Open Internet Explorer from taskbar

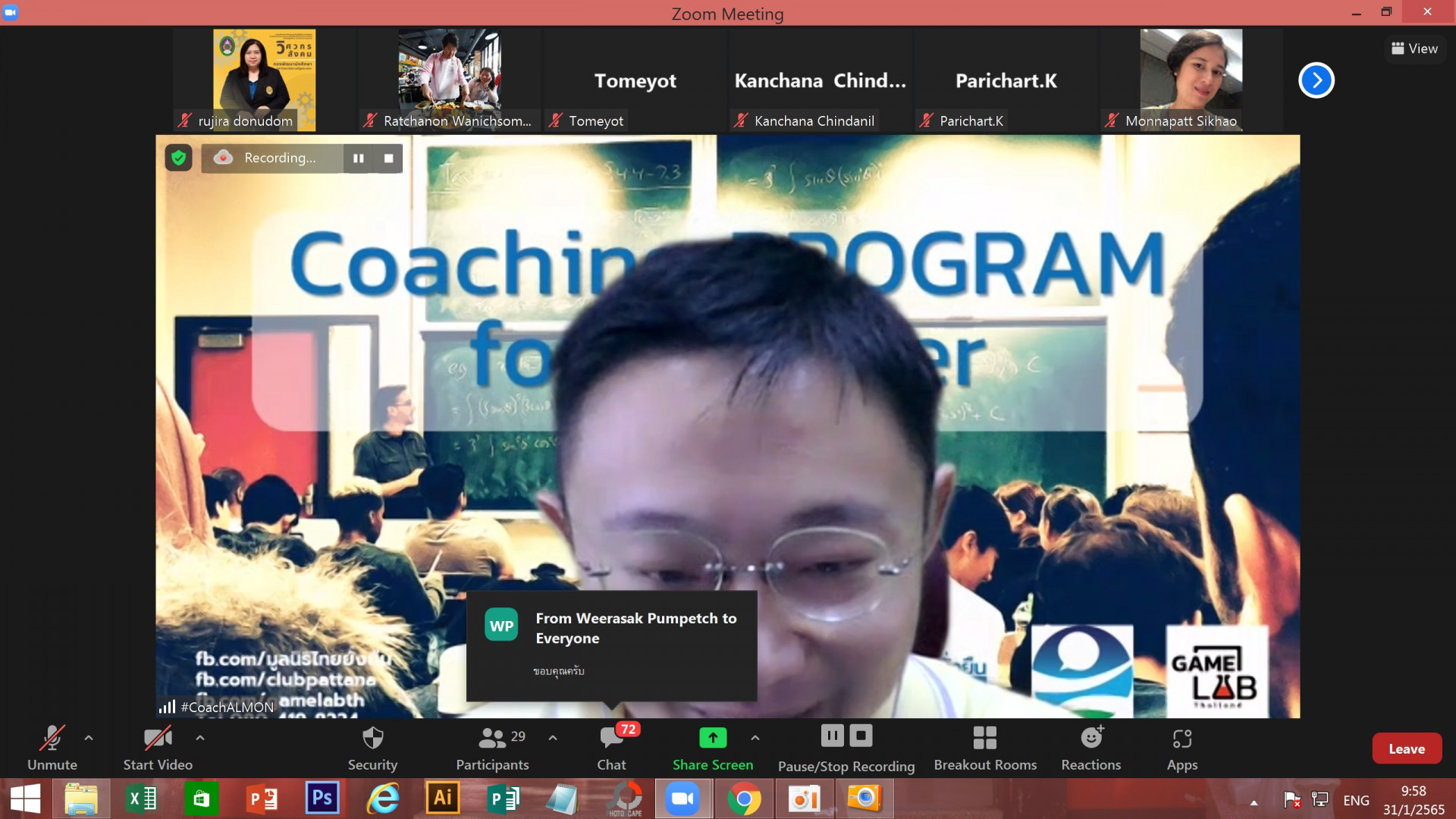pyautogui.click(x=382, y=799)
